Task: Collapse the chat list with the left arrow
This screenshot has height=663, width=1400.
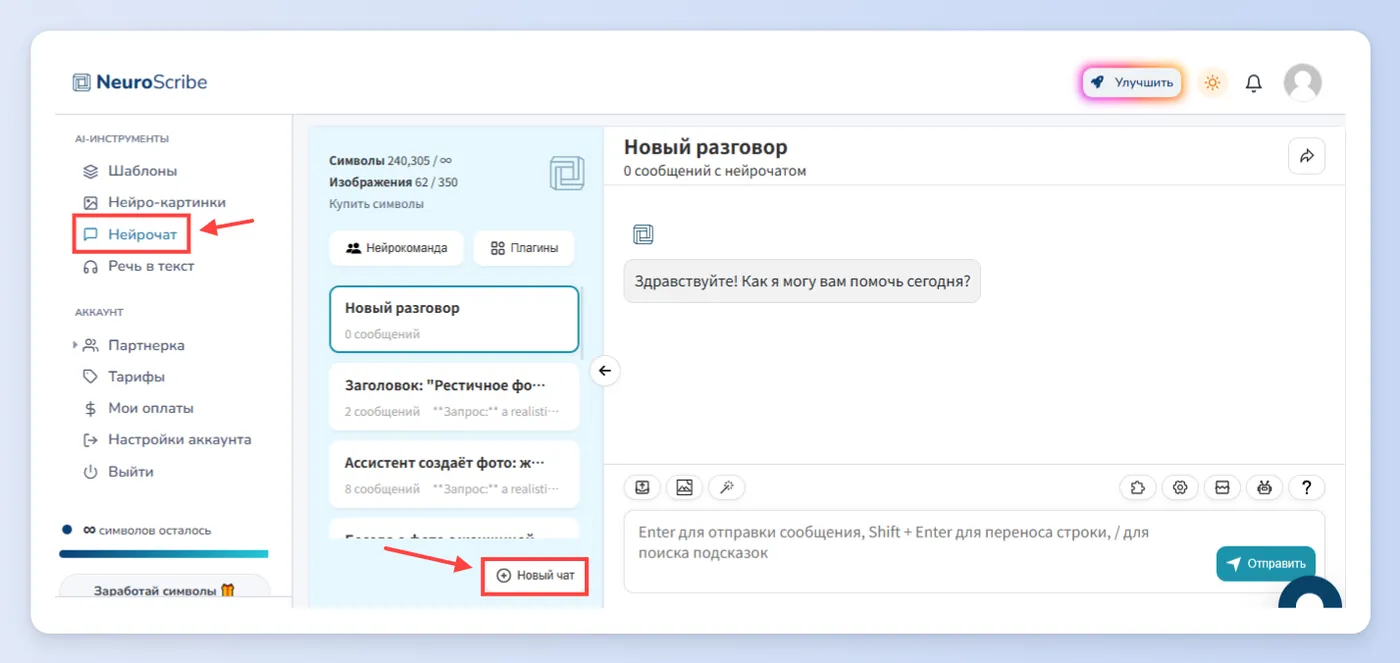Action: coord(604,371)
